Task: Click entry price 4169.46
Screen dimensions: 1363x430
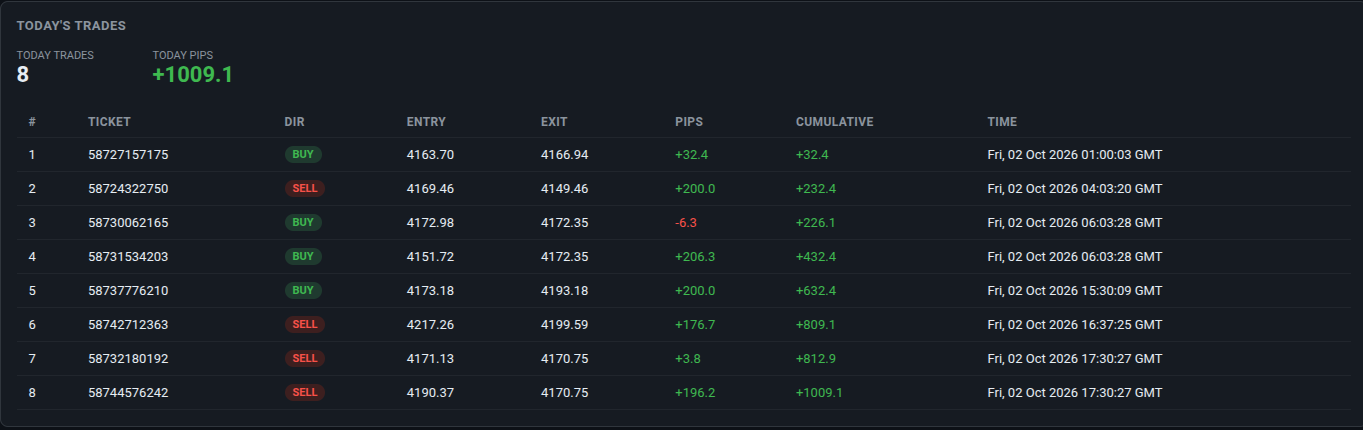Action: coord(430,189)
